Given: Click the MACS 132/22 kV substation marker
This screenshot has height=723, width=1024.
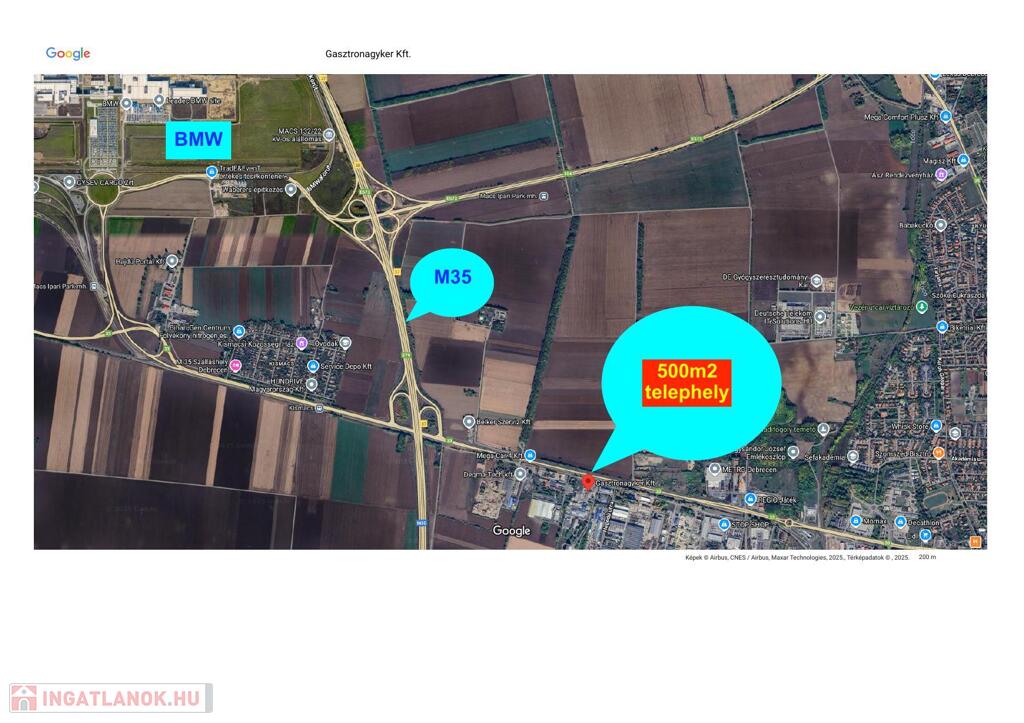Looking at the screenshot, I should [328, 135].
